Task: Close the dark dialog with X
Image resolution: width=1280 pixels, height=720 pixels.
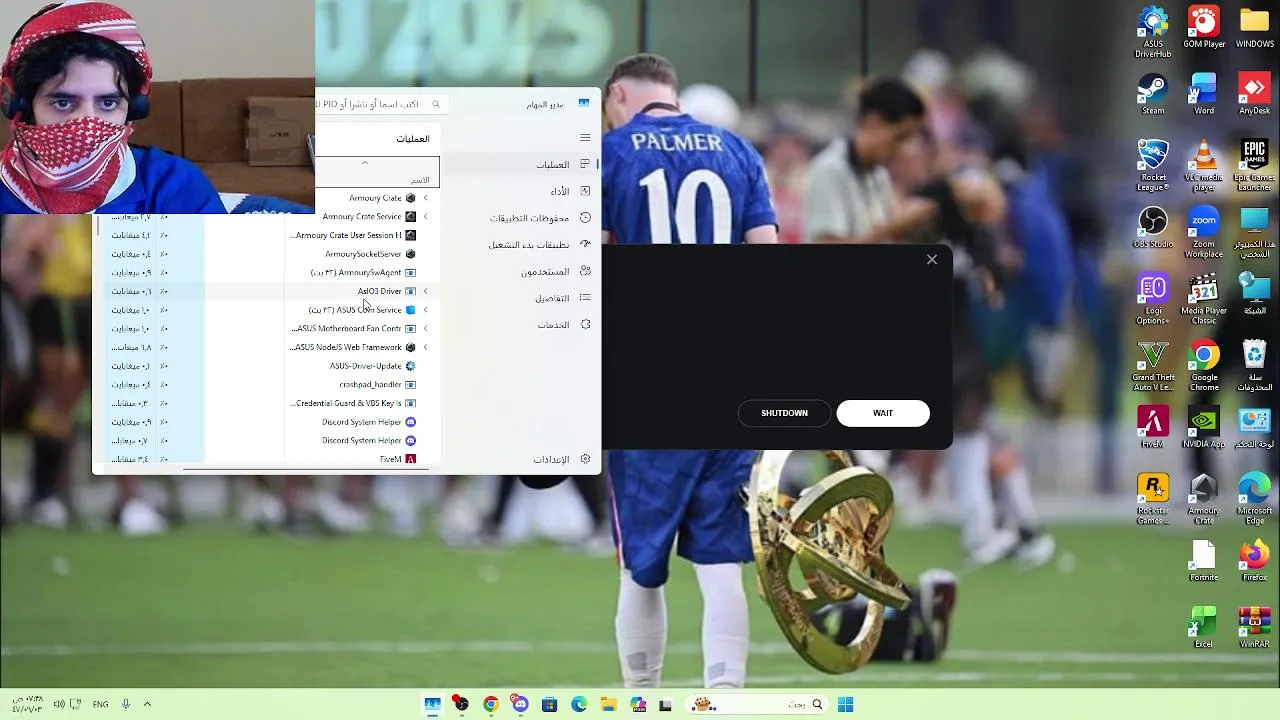Action: coord(932,260)
